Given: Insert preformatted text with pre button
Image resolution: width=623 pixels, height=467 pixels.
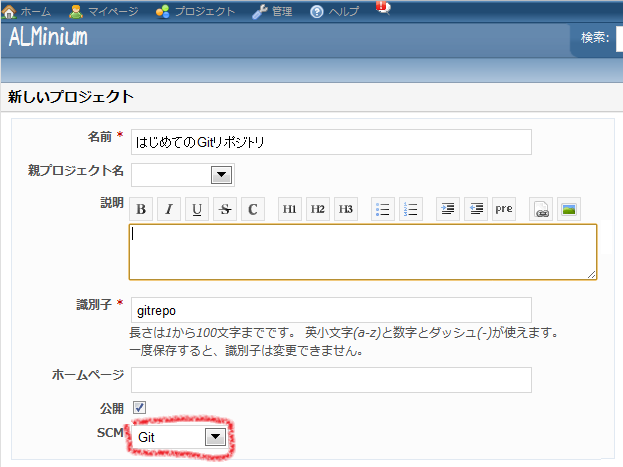Looking at the screenshot, I should pyautogui.click(x=504, y=209).
